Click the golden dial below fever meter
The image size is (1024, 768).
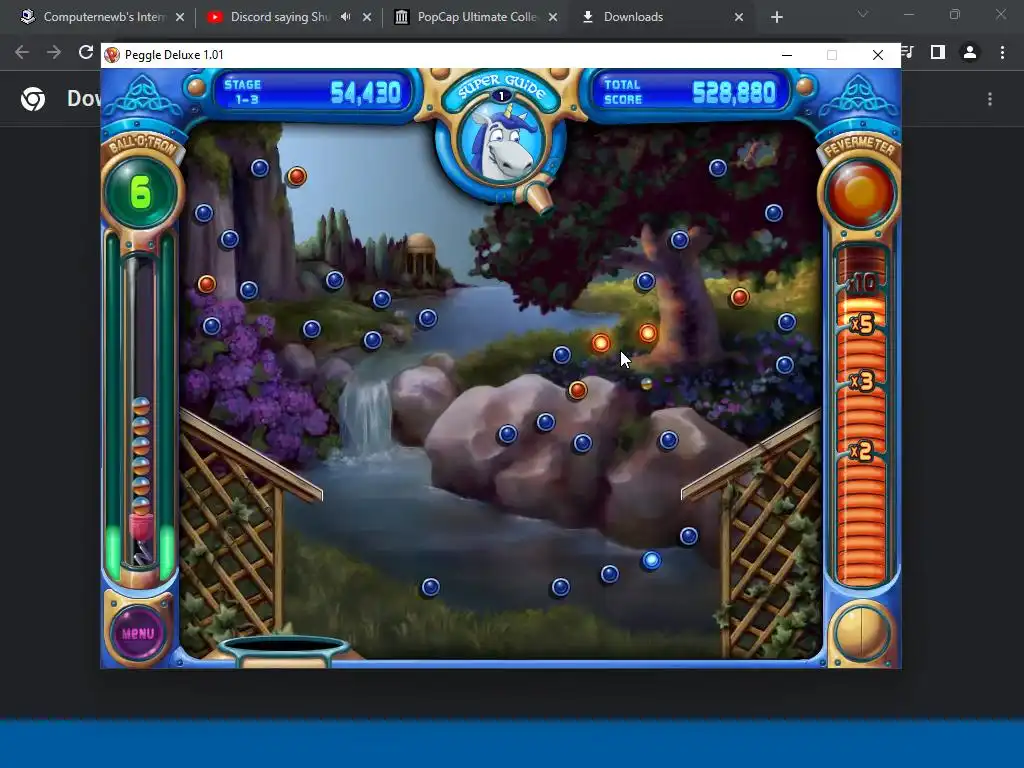(861, 633)
